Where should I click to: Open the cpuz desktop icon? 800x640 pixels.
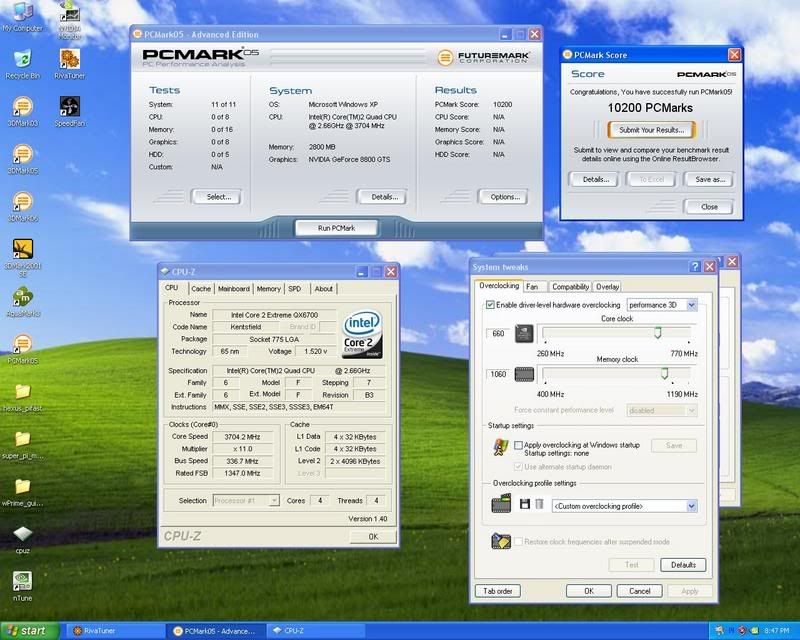22,534
